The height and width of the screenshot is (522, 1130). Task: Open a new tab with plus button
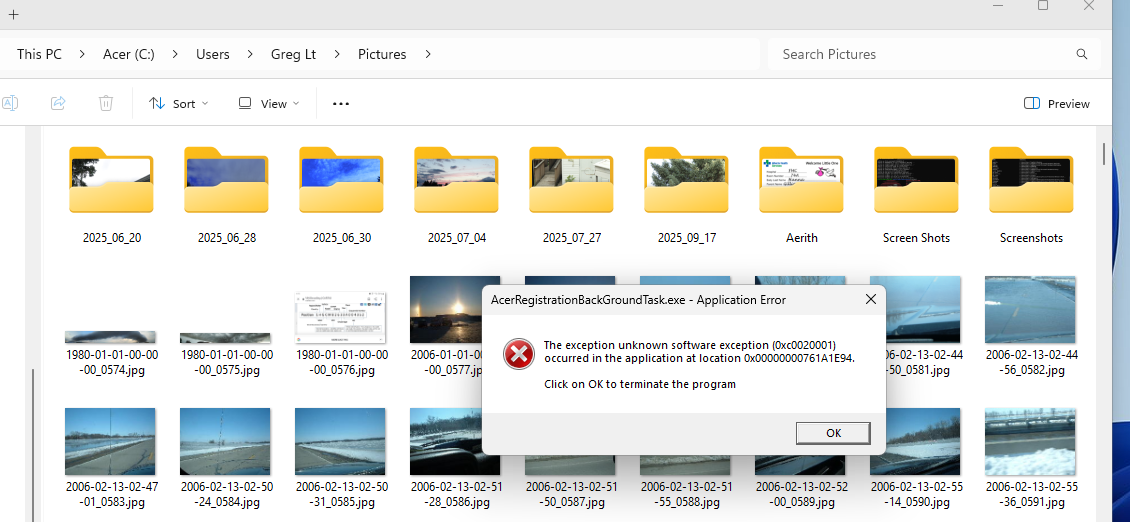13,14
